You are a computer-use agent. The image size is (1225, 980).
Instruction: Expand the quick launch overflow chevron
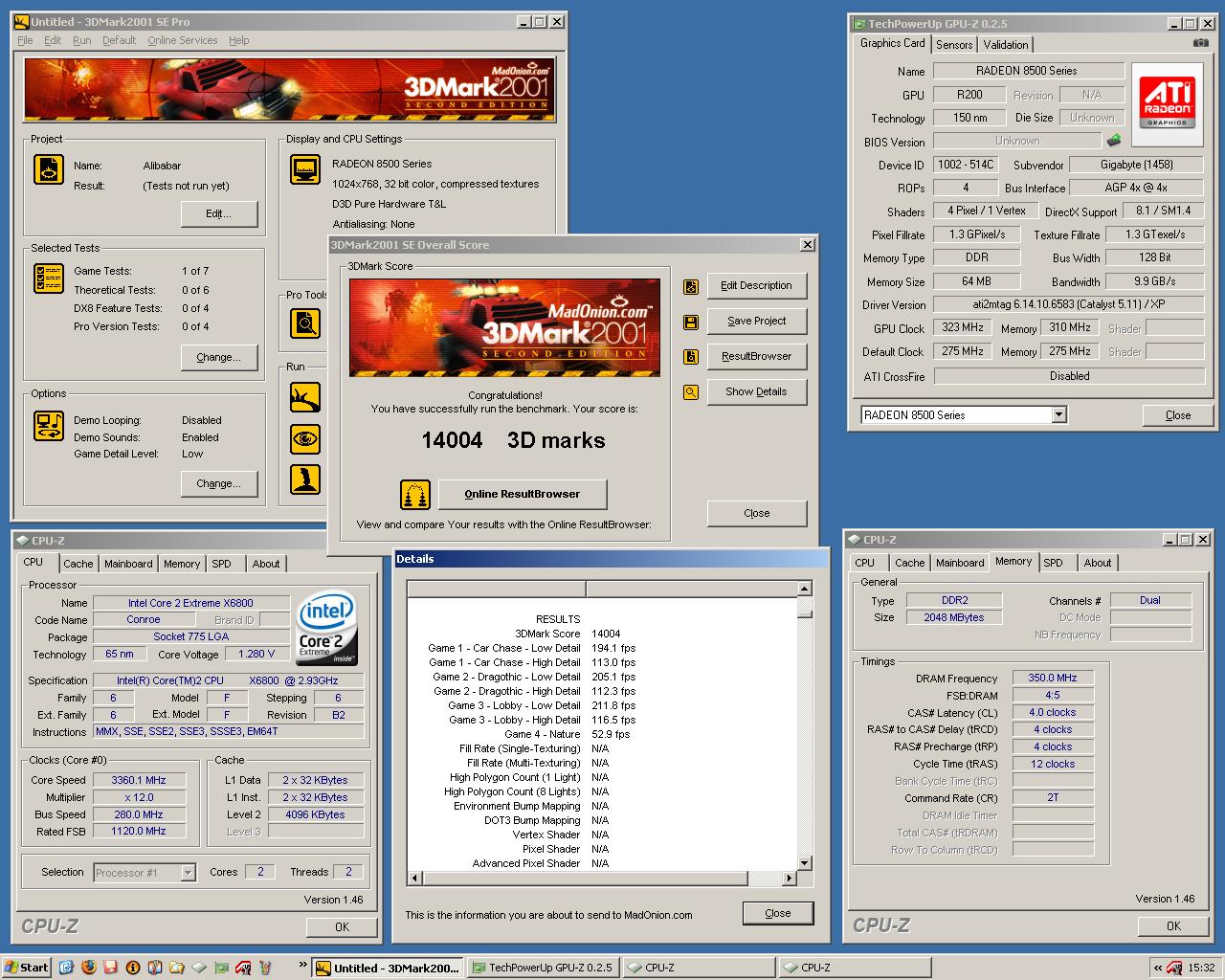[x=303, y=965]
